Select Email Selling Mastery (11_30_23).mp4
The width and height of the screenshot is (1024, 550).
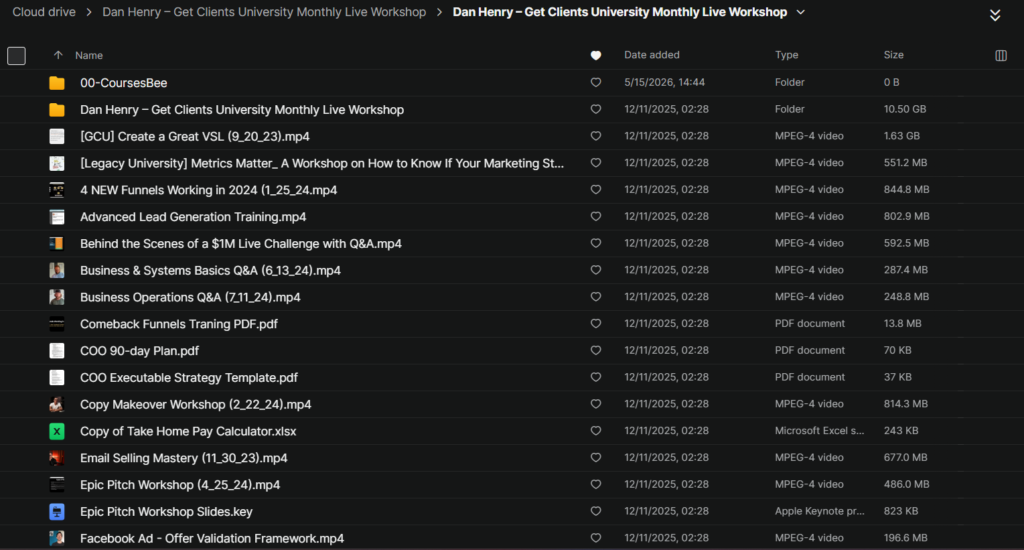pos(184,458)
